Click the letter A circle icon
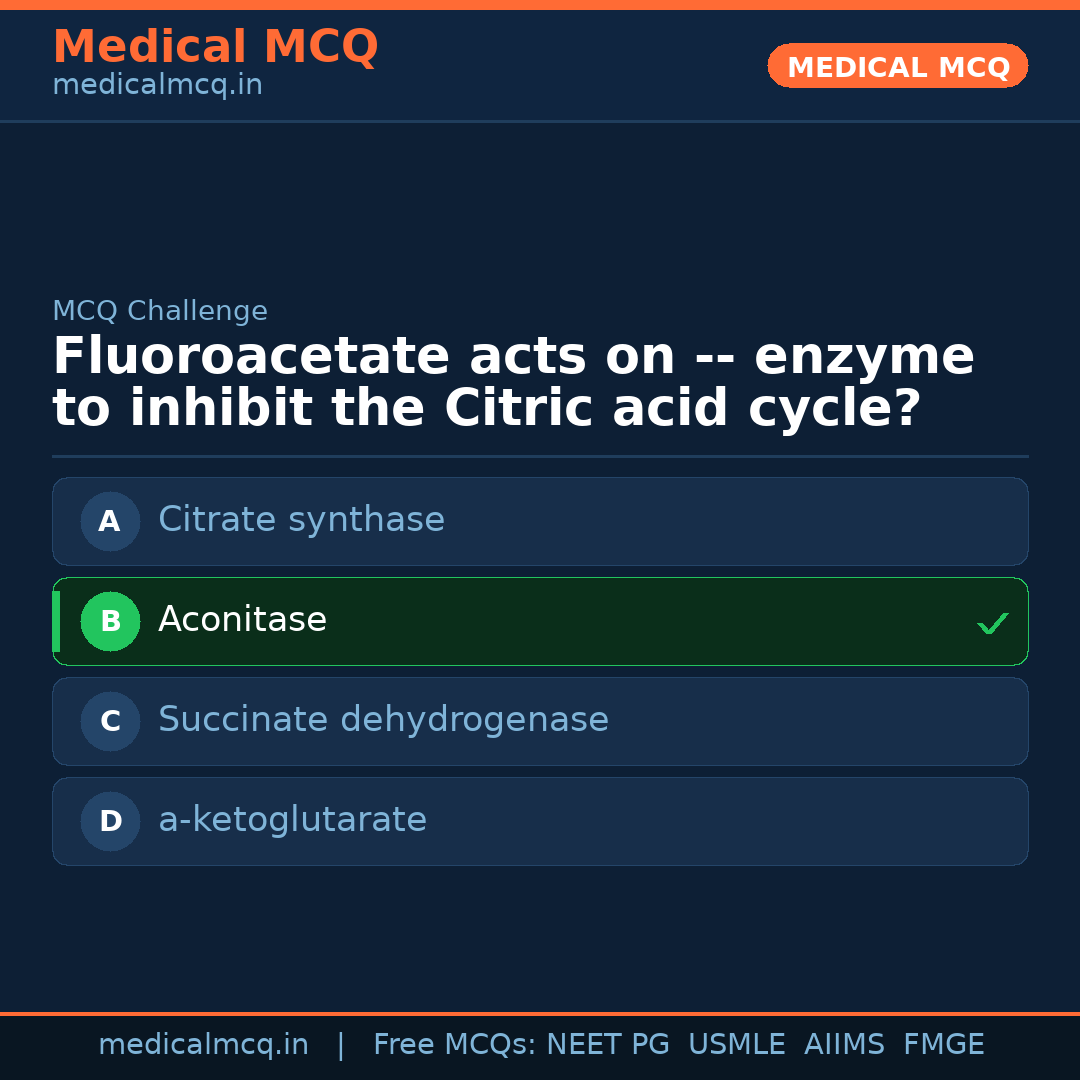1080x1080 pixels. [x=110, y=521]
